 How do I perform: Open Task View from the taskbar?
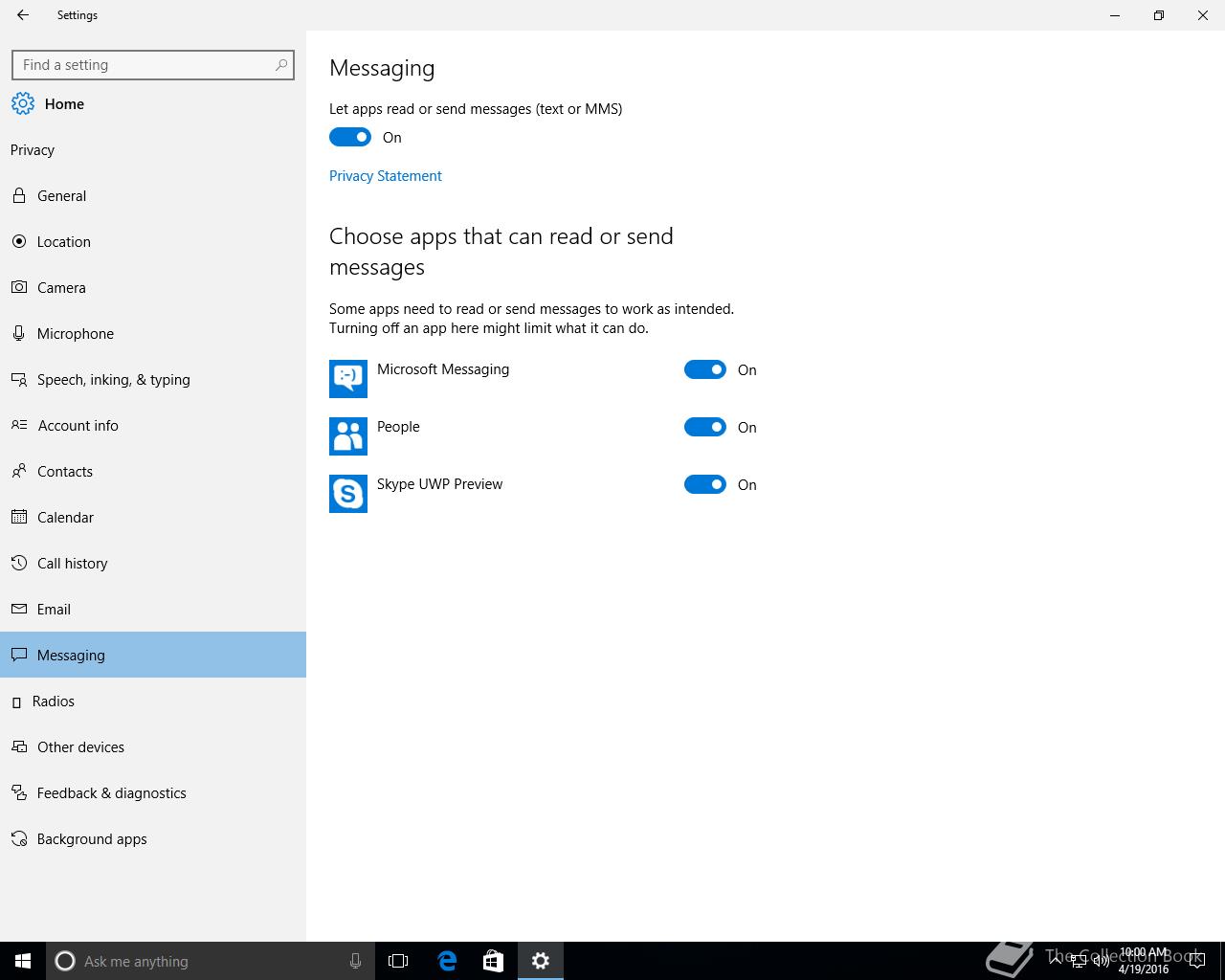tap(398, 961)
